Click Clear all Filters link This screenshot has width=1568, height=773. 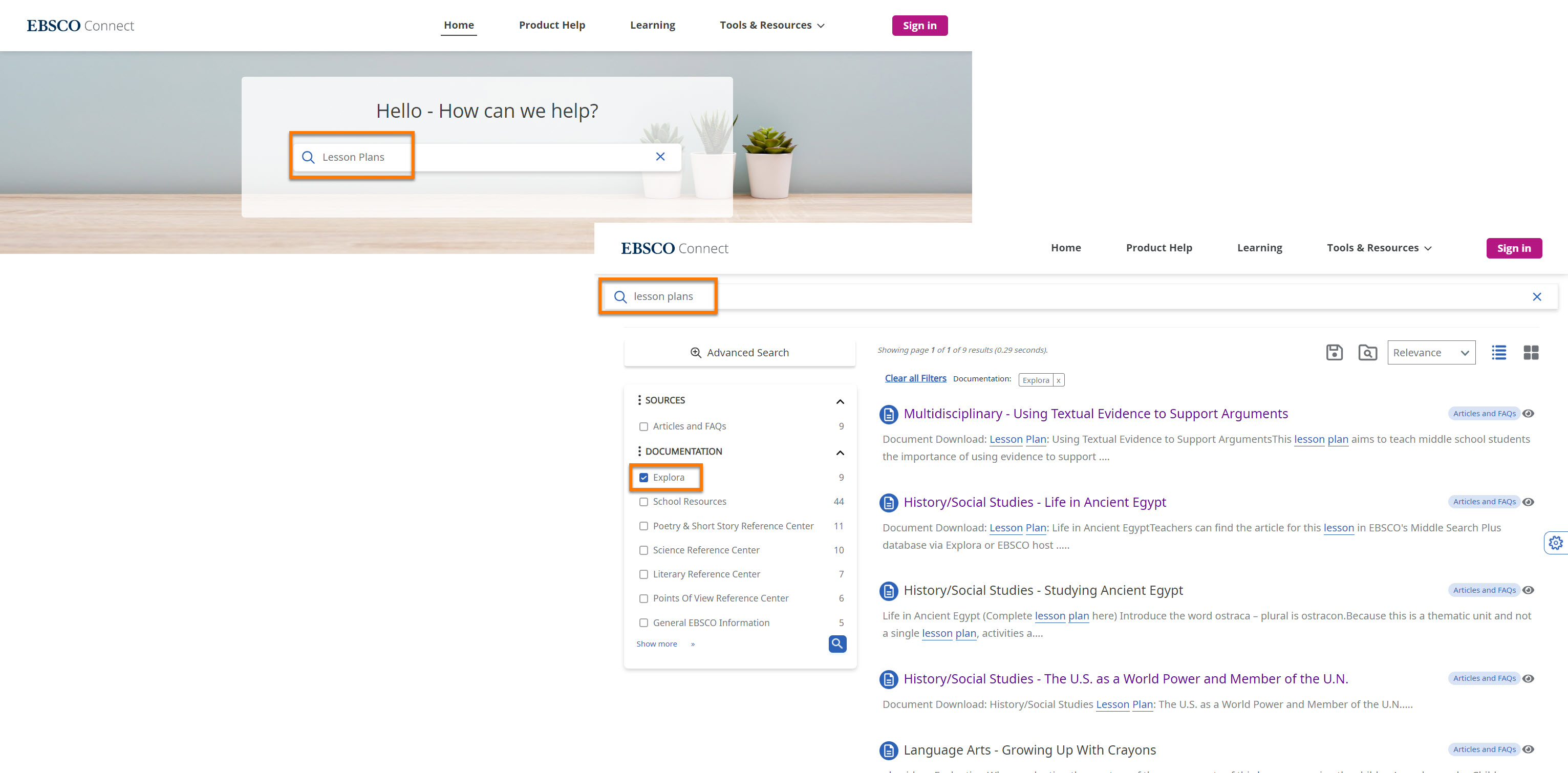pos(915,379)
